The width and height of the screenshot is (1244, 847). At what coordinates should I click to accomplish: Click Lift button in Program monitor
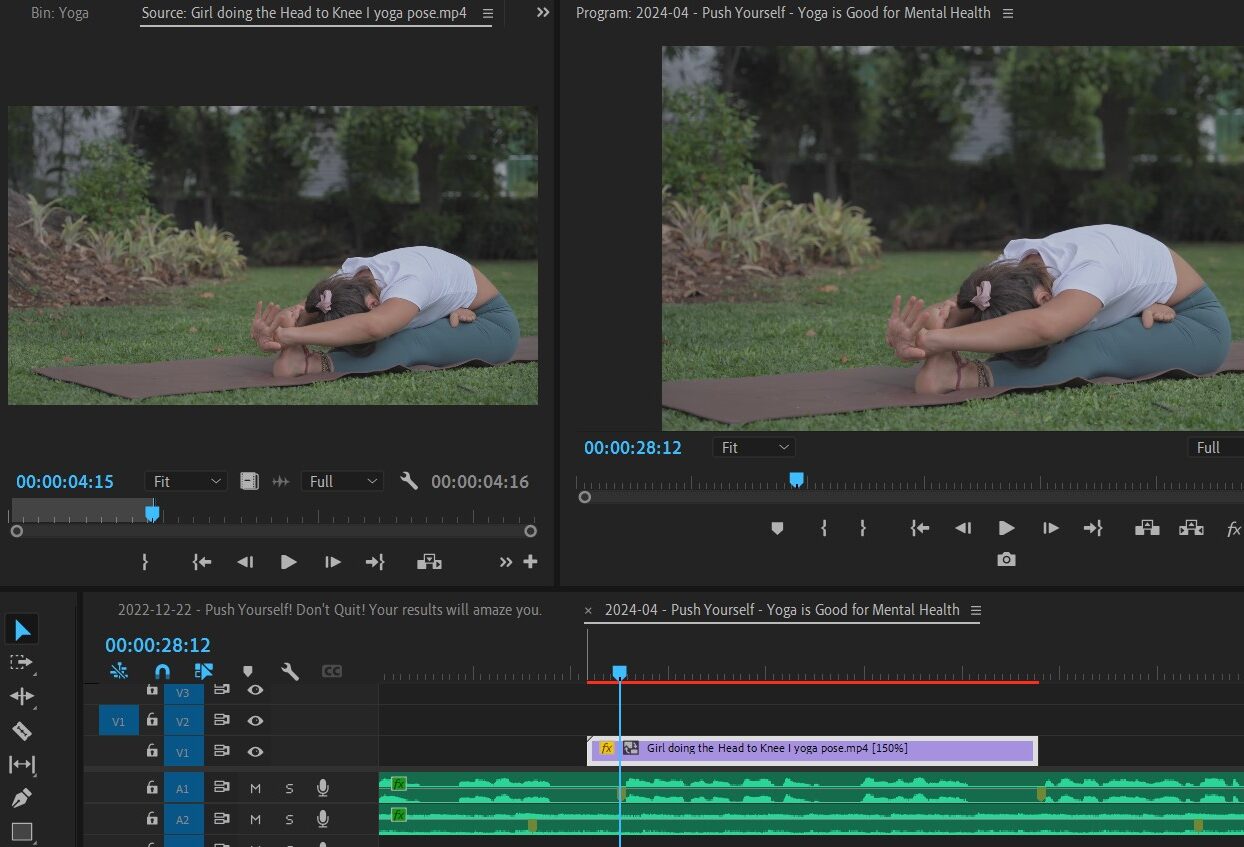coord(1147,528)
